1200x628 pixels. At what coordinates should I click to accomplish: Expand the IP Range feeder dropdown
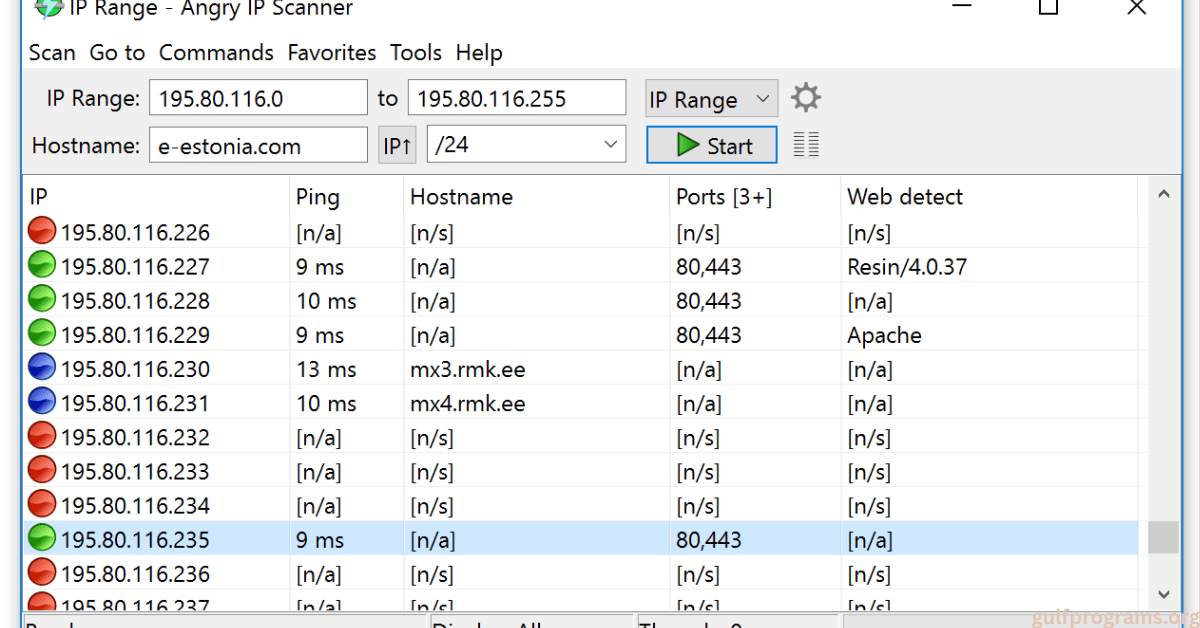[x=711, y=99]
